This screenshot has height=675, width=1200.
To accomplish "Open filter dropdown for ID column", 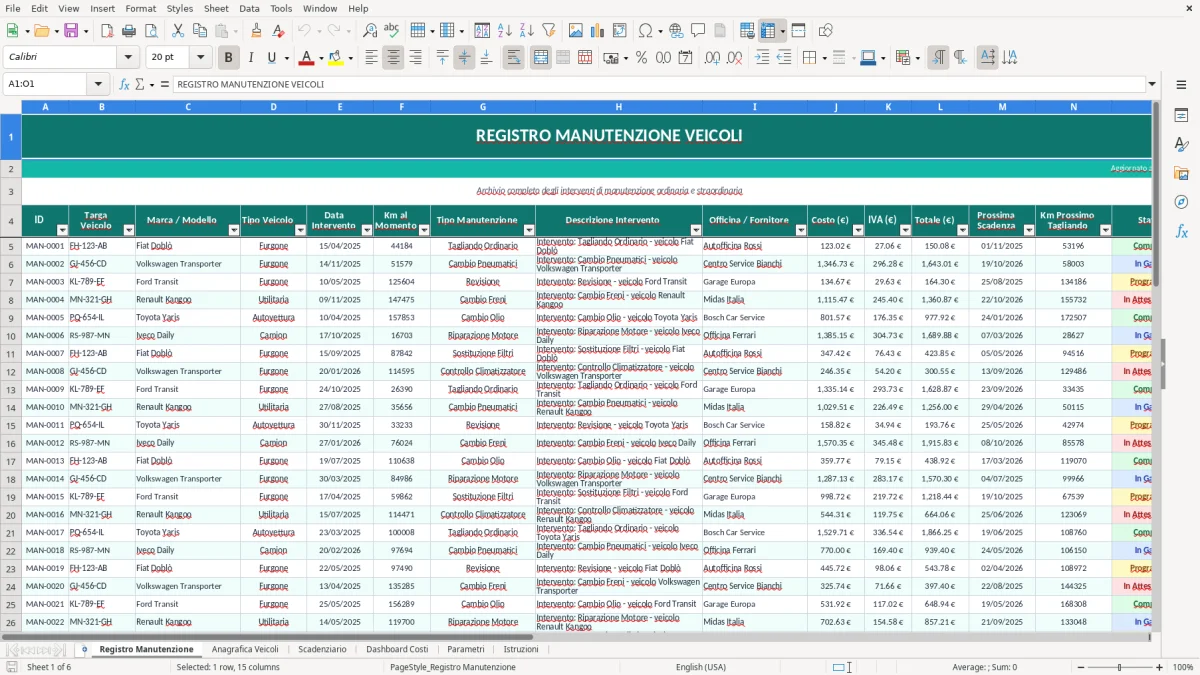I will pos(62,230).
